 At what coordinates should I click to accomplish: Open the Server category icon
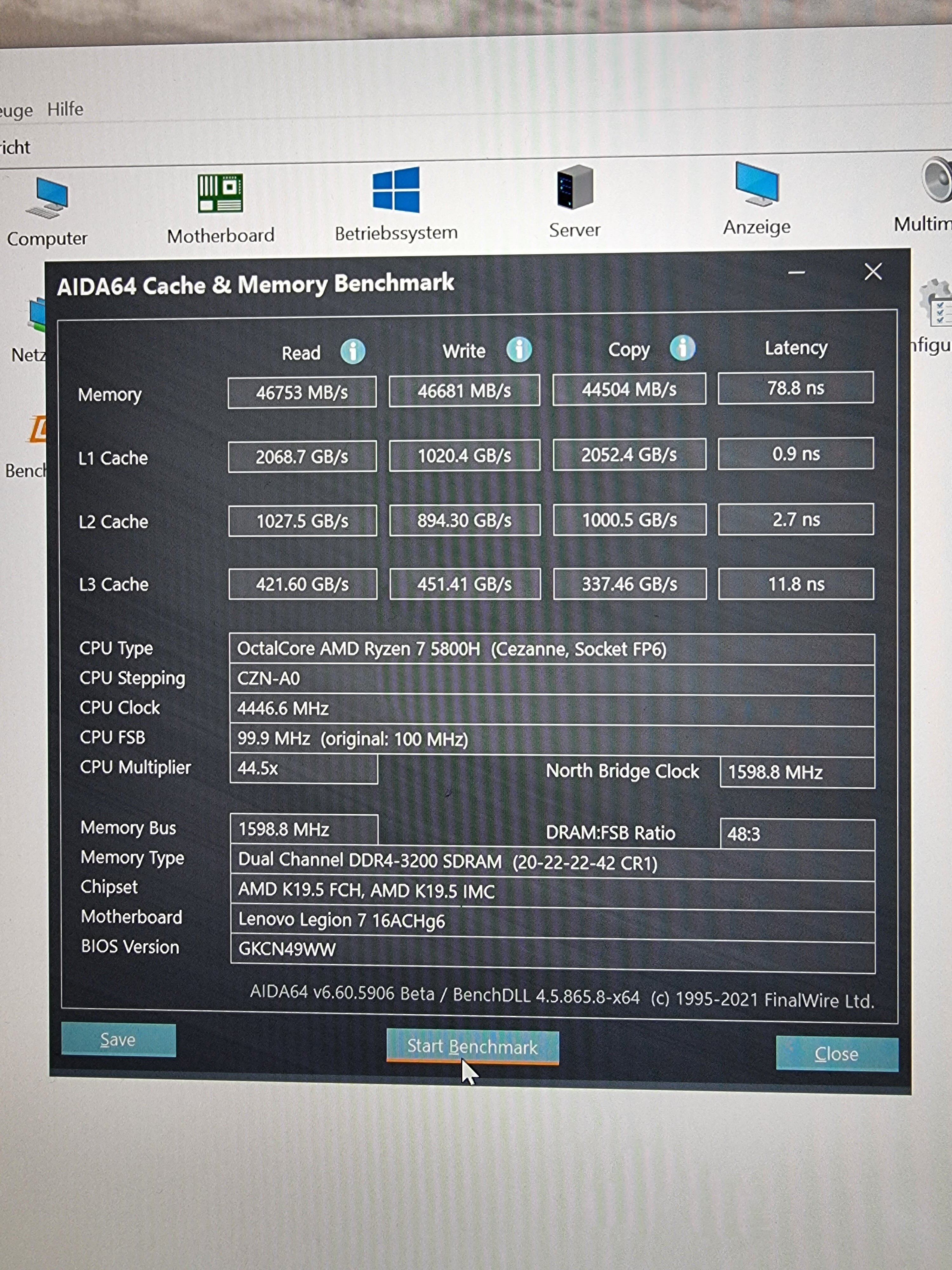pyautogui.click(x=574, y=187)
